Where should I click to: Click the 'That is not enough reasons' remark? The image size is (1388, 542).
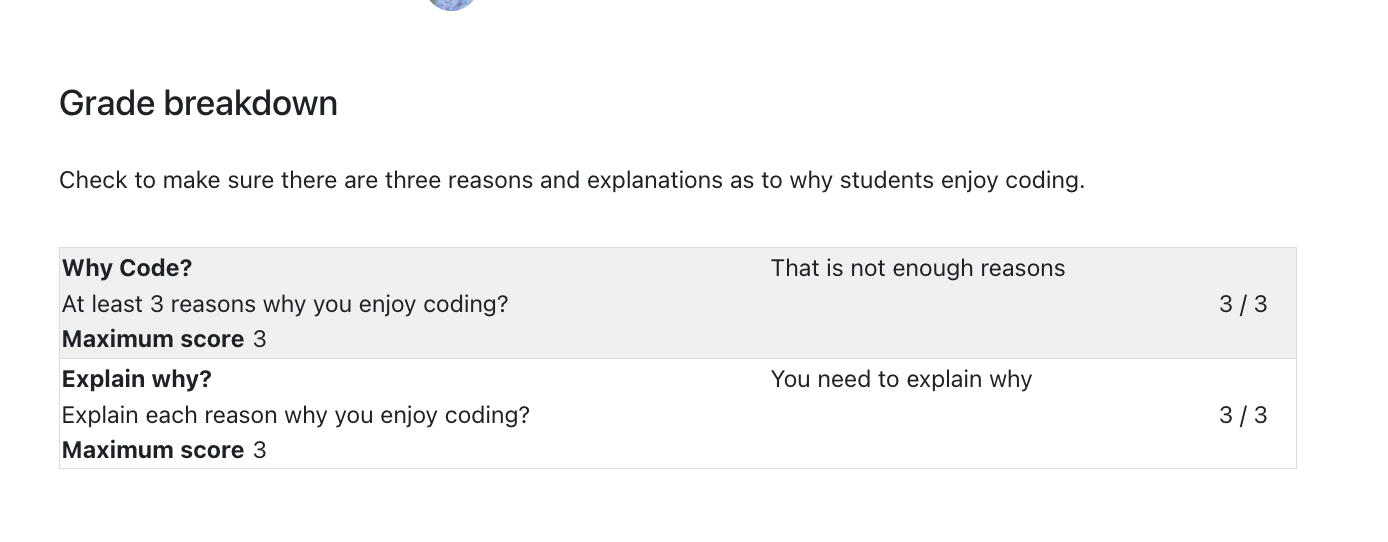pos(918,268)
